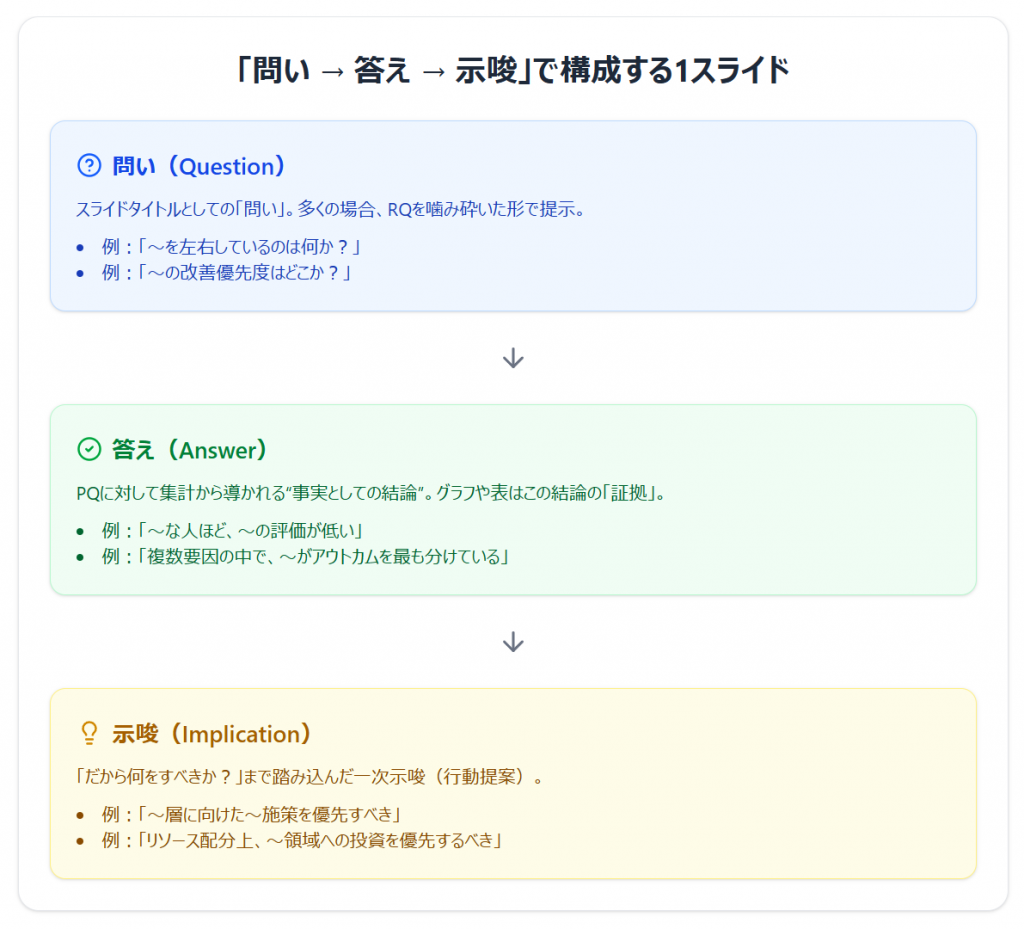
Task: Click the 答え（Answer） heading
Action: coord(190,450)
